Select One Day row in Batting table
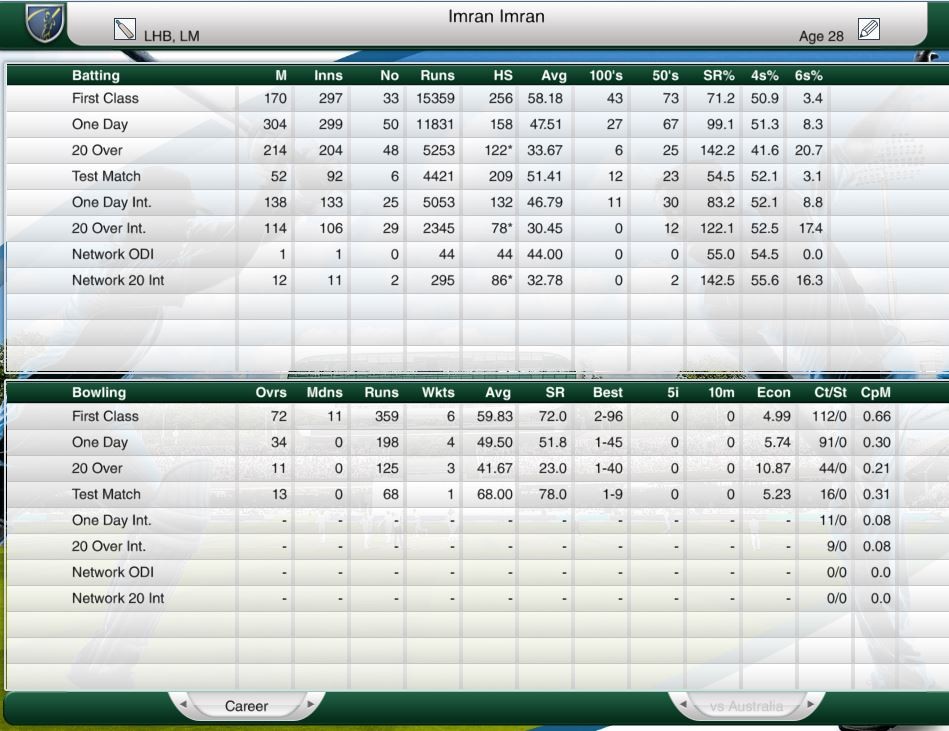Viewport: 949px width, 731px height. (x=478, y=124)
